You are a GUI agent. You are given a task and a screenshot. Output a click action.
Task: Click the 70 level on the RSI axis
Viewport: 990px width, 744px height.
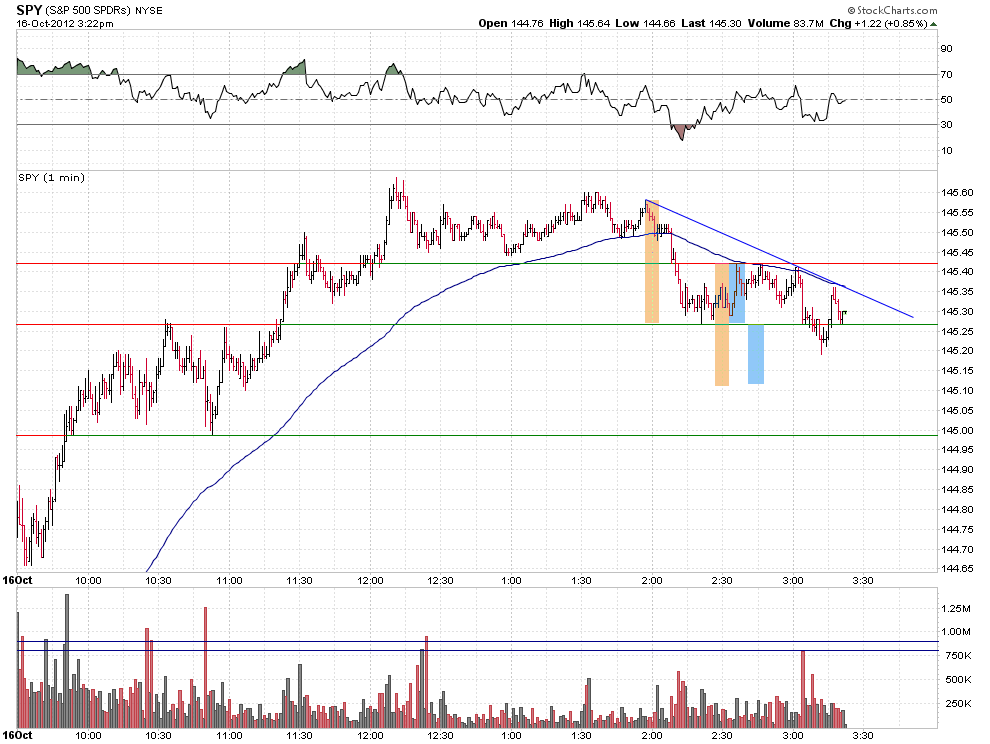(x=946, y=75)
